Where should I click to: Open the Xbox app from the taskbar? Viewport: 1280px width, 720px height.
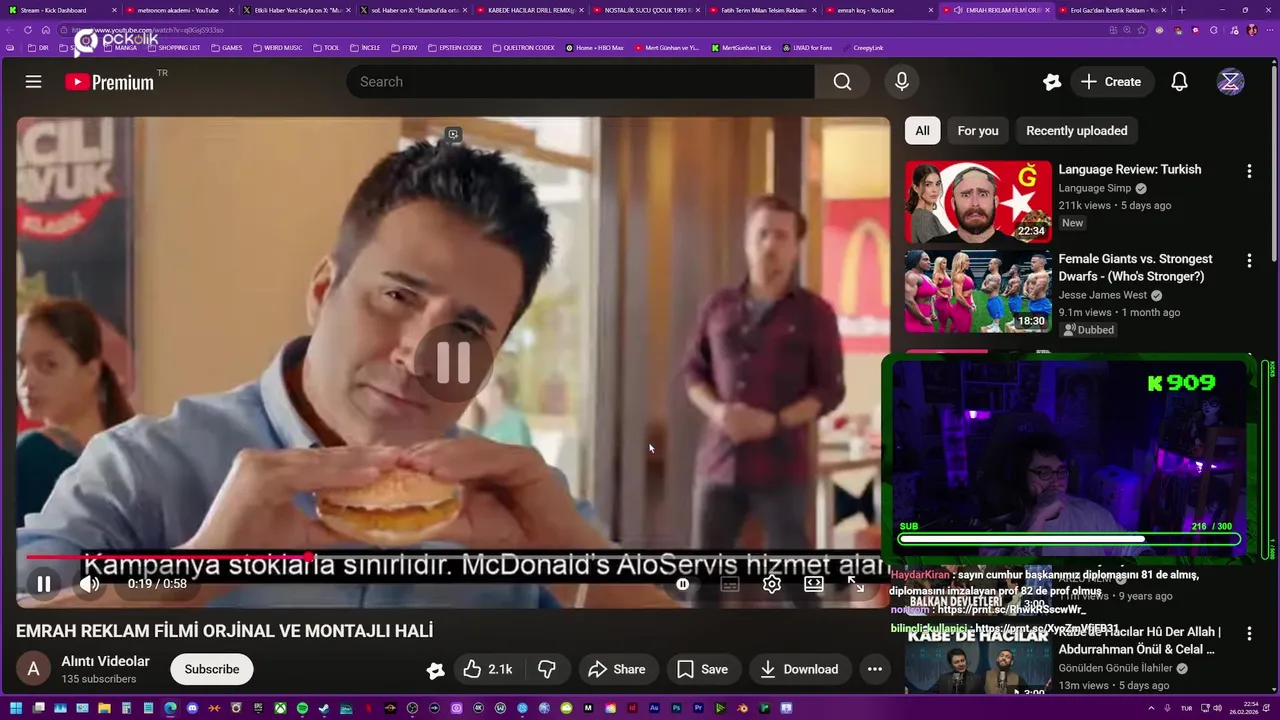(281, 708)
